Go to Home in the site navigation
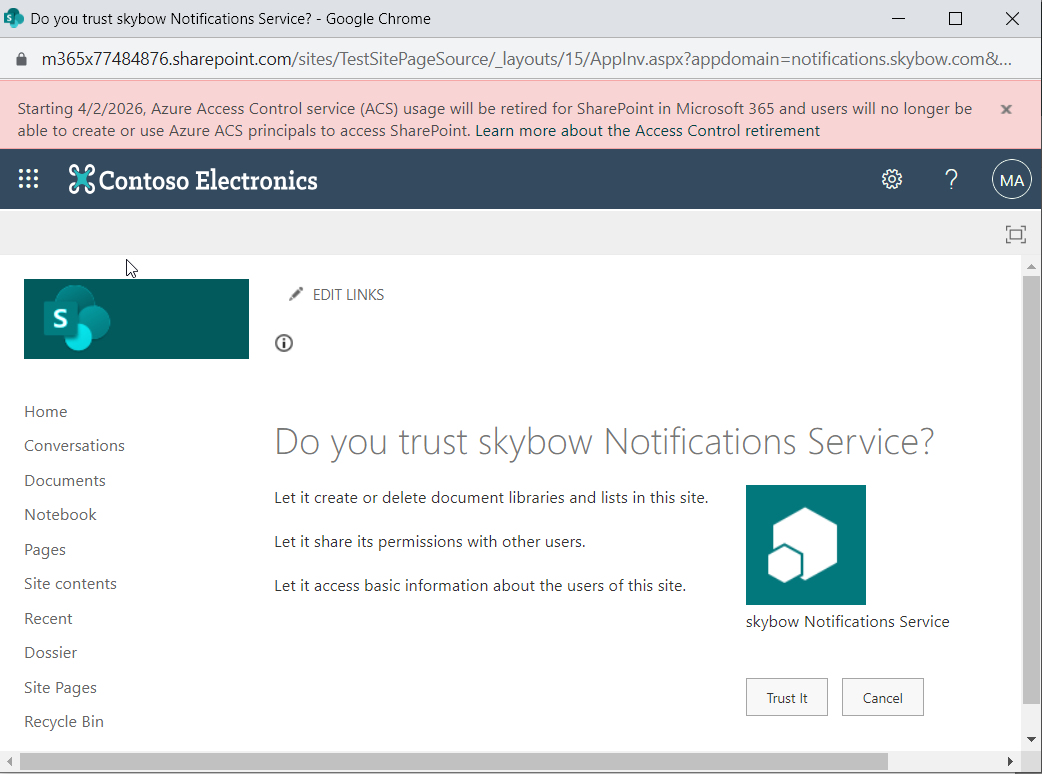Viewport: 1042px width, 774px height. (x=46, y=412)
